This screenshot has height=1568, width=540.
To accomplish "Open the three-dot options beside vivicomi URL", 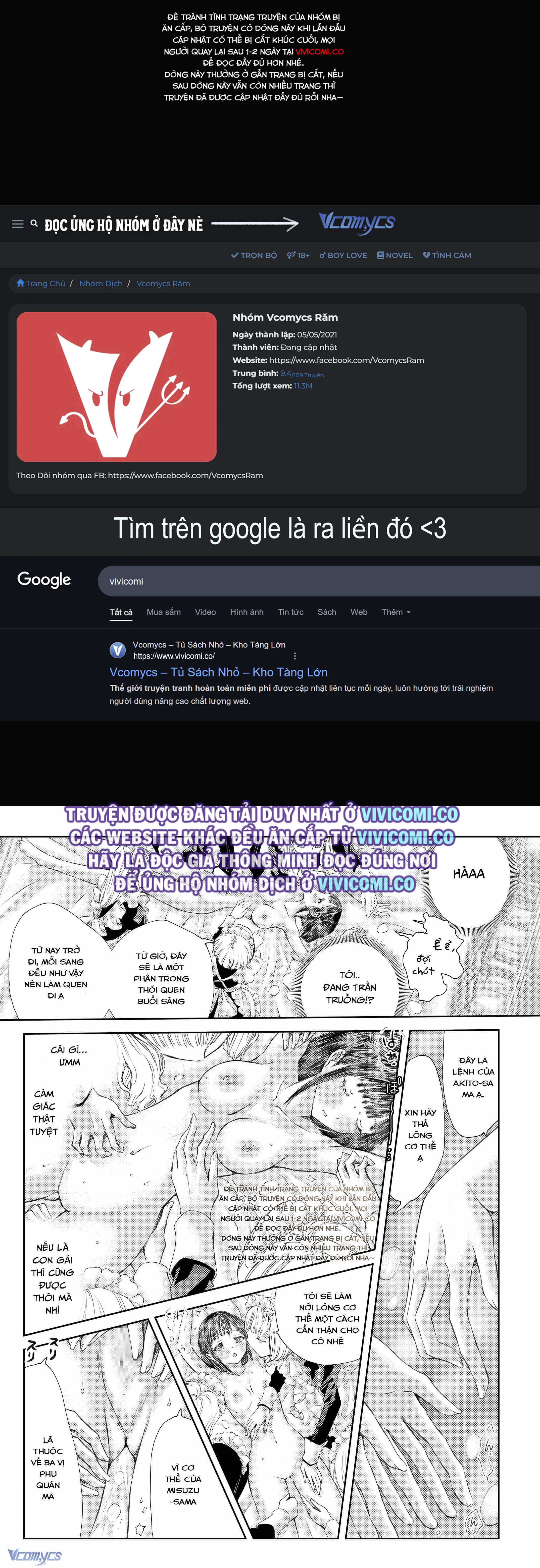I will coord(295,656).
